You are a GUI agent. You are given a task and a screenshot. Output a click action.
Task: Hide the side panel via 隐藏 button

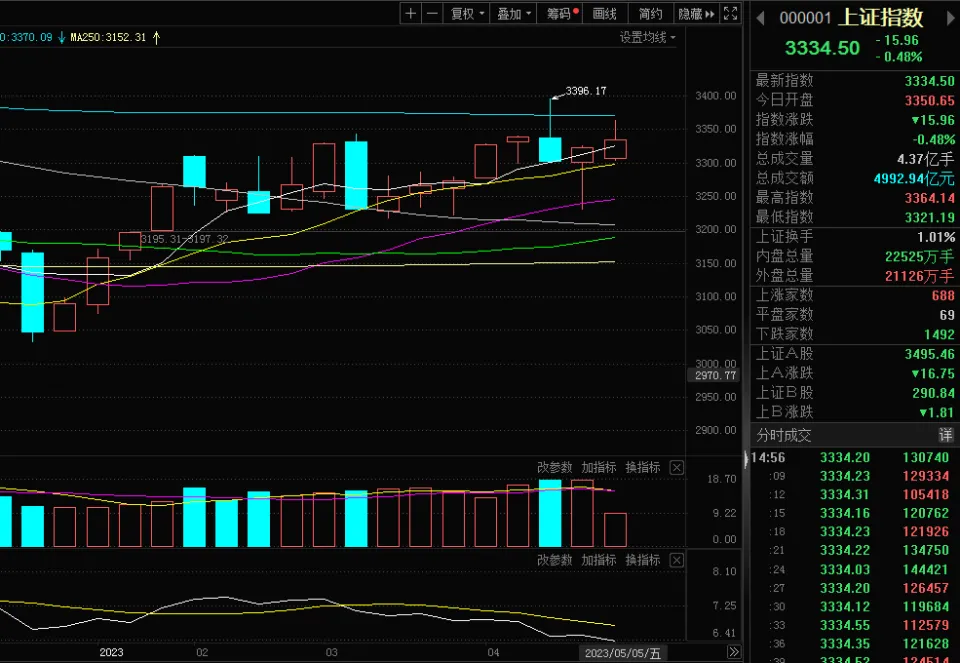click(x=696, y=13)
